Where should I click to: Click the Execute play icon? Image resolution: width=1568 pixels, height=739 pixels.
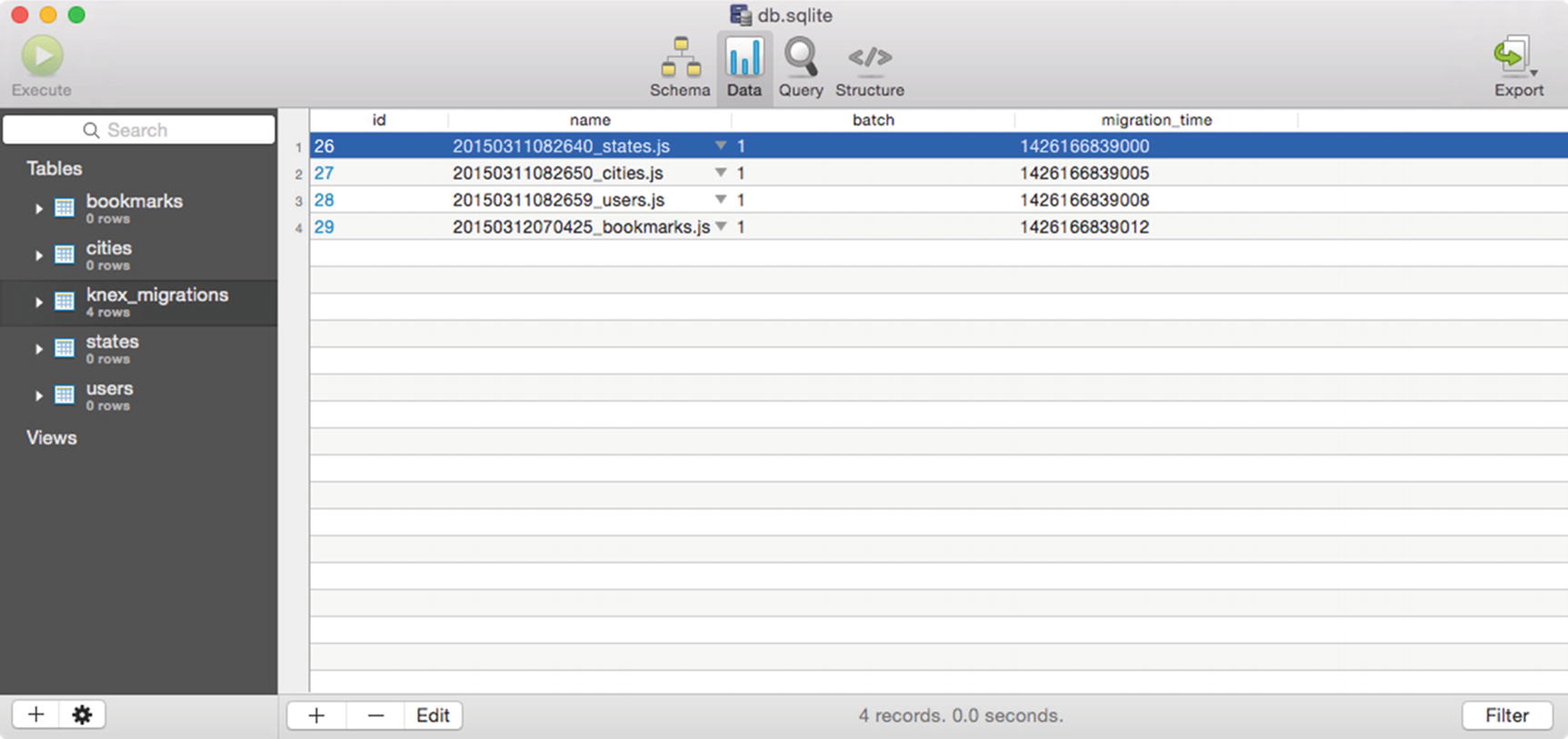(42, 57)
